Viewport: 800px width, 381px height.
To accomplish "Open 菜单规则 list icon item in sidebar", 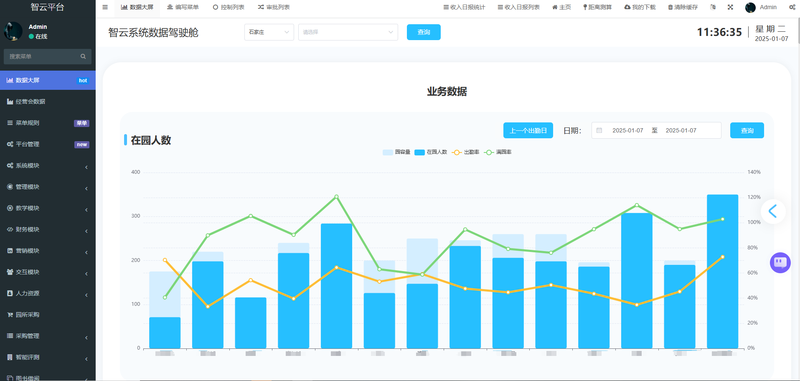I will (47, 123).
